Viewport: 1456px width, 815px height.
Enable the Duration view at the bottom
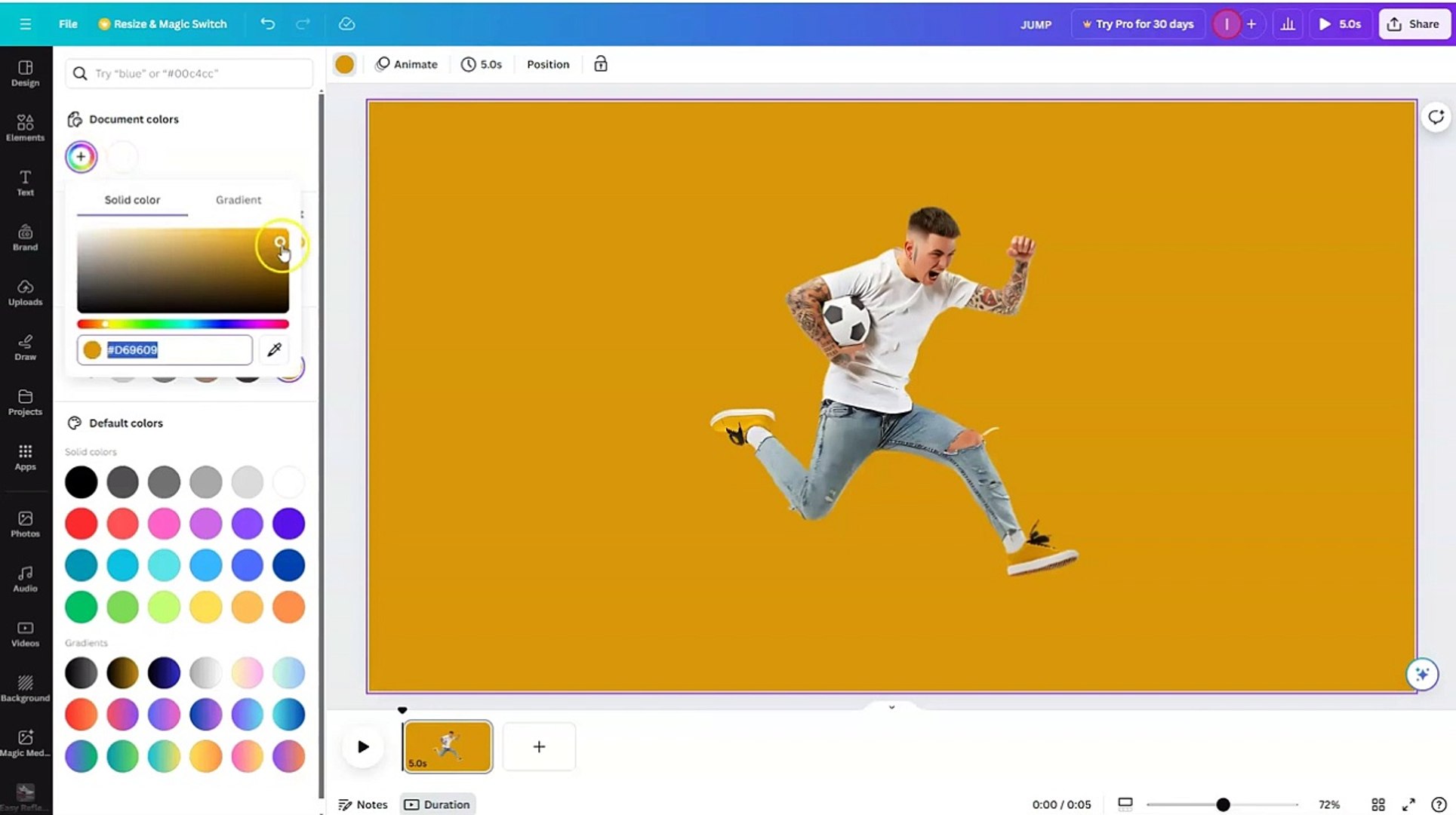(x=437, y=804)
